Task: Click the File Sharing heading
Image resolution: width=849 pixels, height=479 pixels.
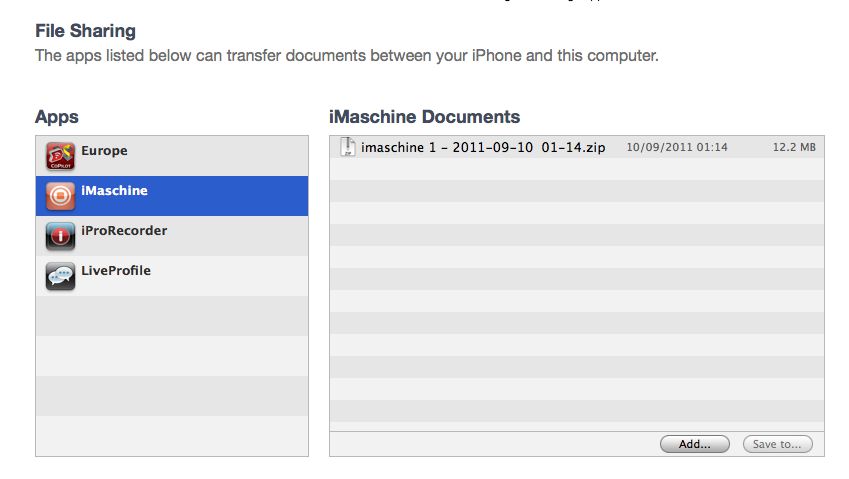Action: [86, 31]
